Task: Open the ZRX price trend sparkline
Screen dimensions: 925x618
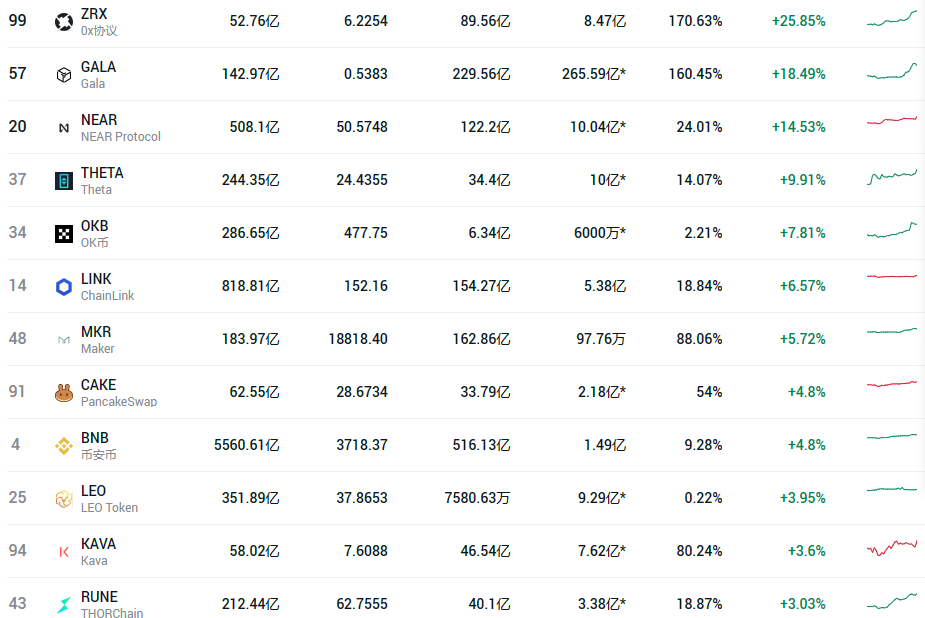Action: tap(891, 19)
